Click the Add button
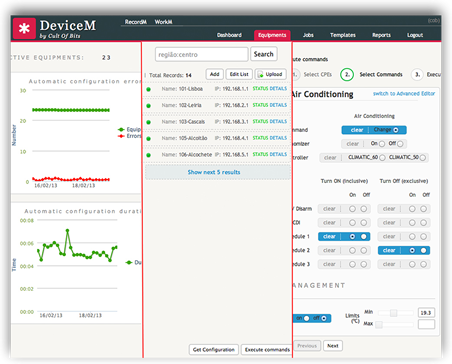452x364 pixels. pyautogui.click(x=215, y=74)
